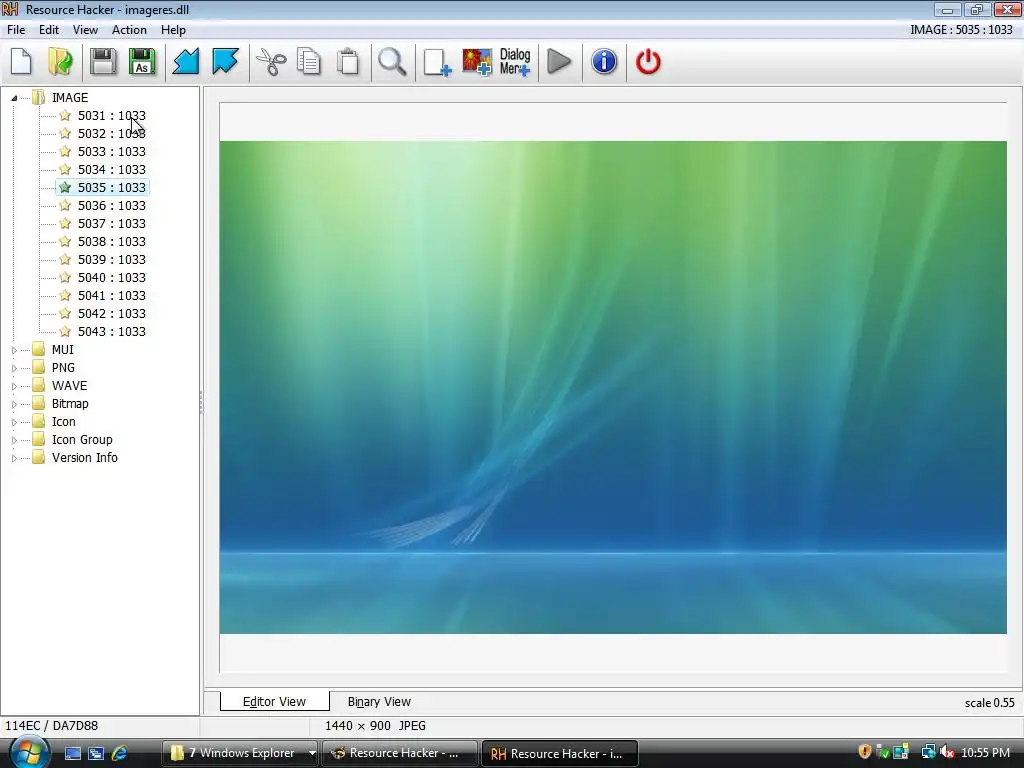Click the IMAGE folder label
This screenshot has width=1024, height=768.
[x=70, y=97]
